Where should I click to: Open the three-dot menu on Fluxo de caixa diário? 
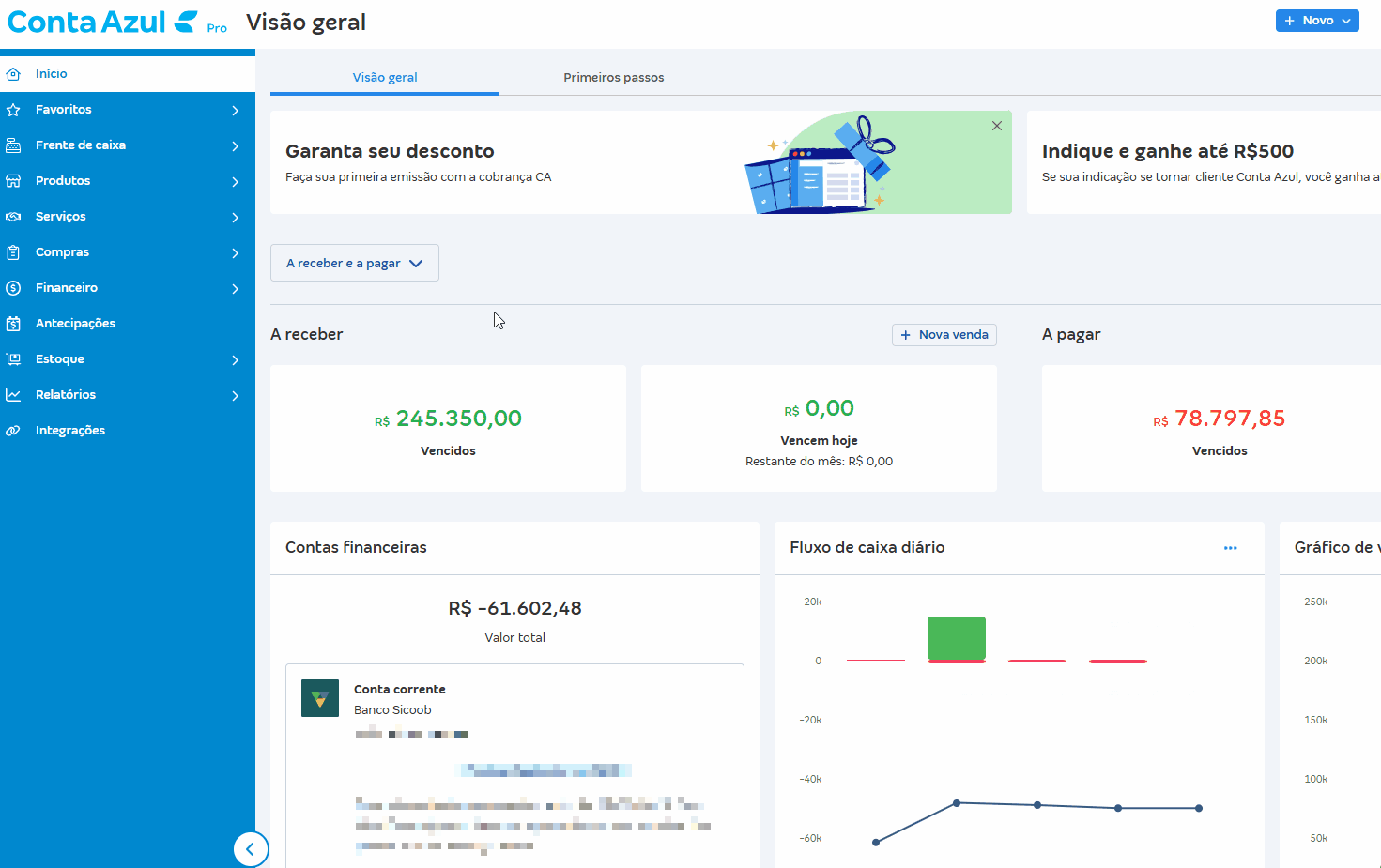pyautogui.click(x=1230, y=547)
